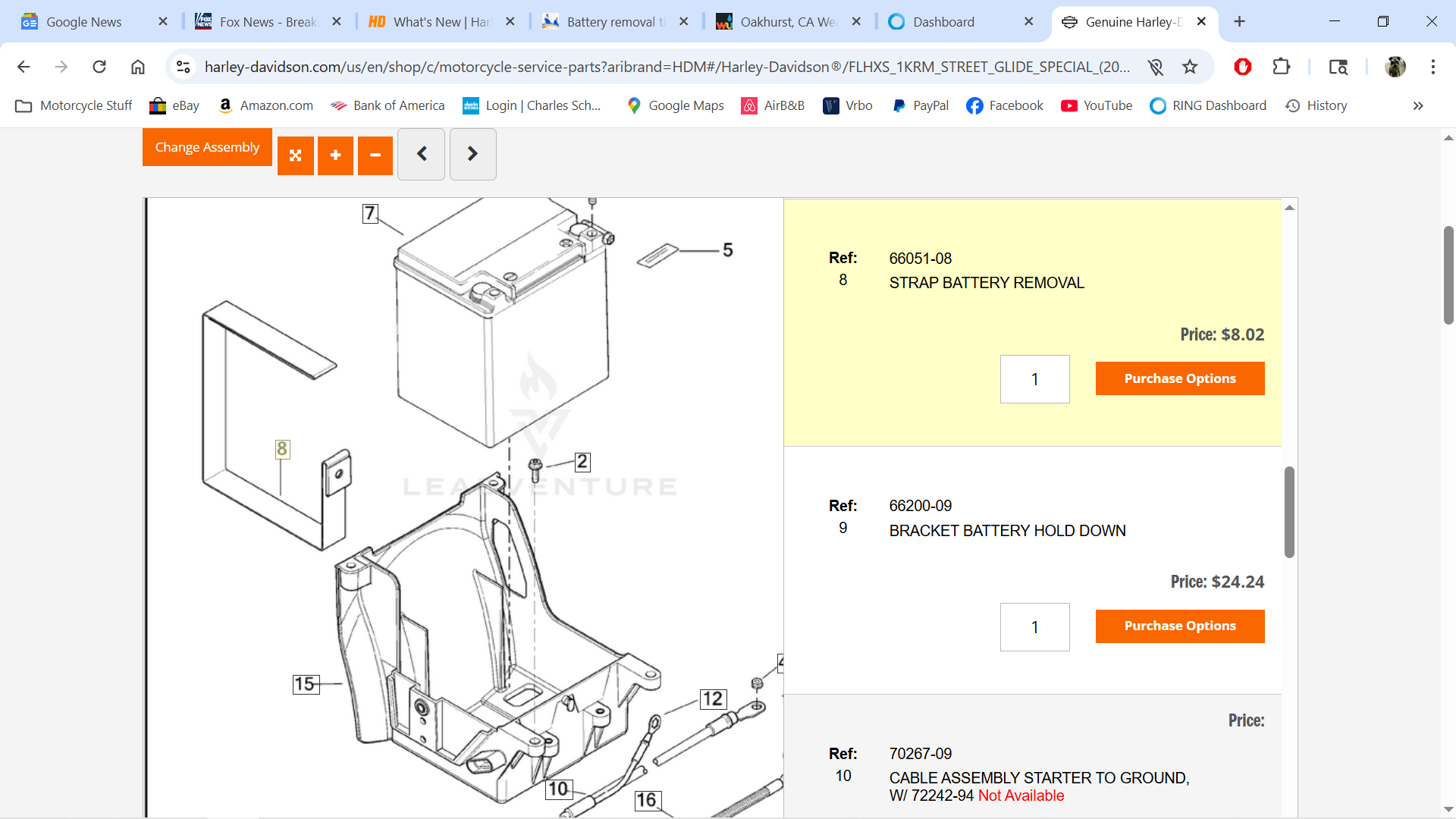This screenshot has height=819, width=1456.
Task: Reload the current page
Action: [x=99, y=67]
